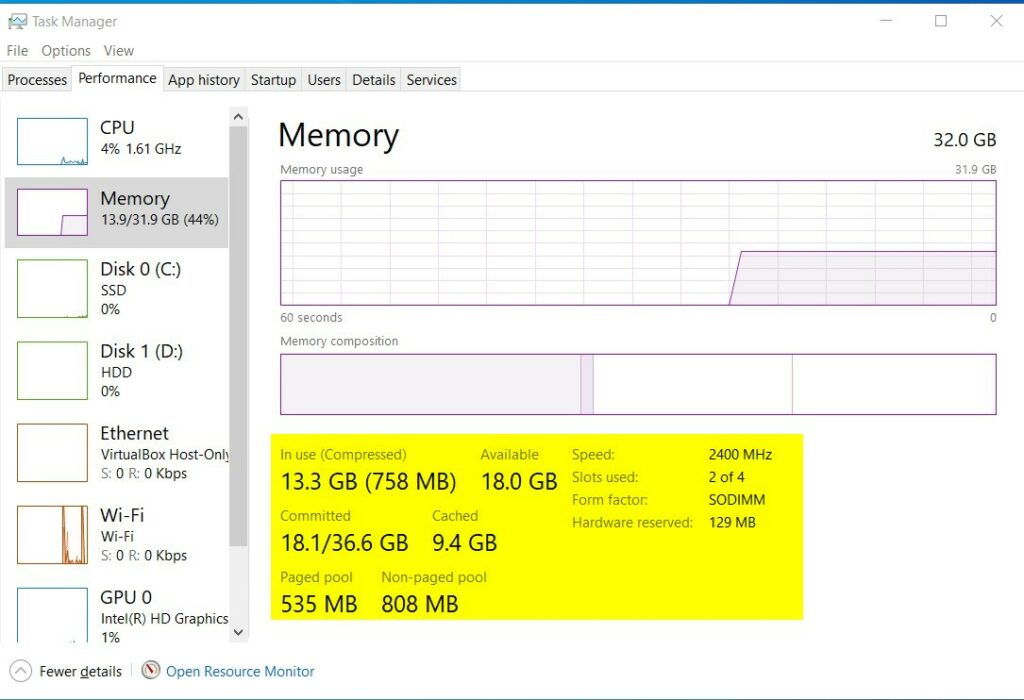
Task: Go to the Services tab
Action: point(431,80)
